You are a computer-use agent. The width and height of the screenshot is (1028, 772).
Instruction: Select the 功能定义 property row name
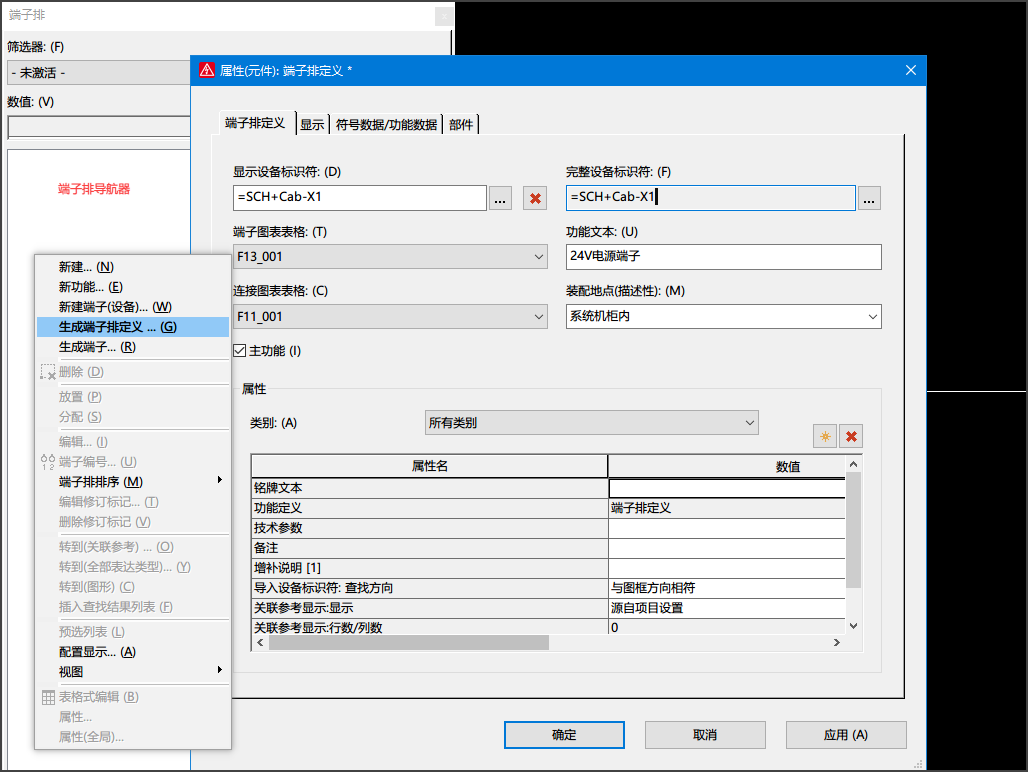tap(430, 508)
